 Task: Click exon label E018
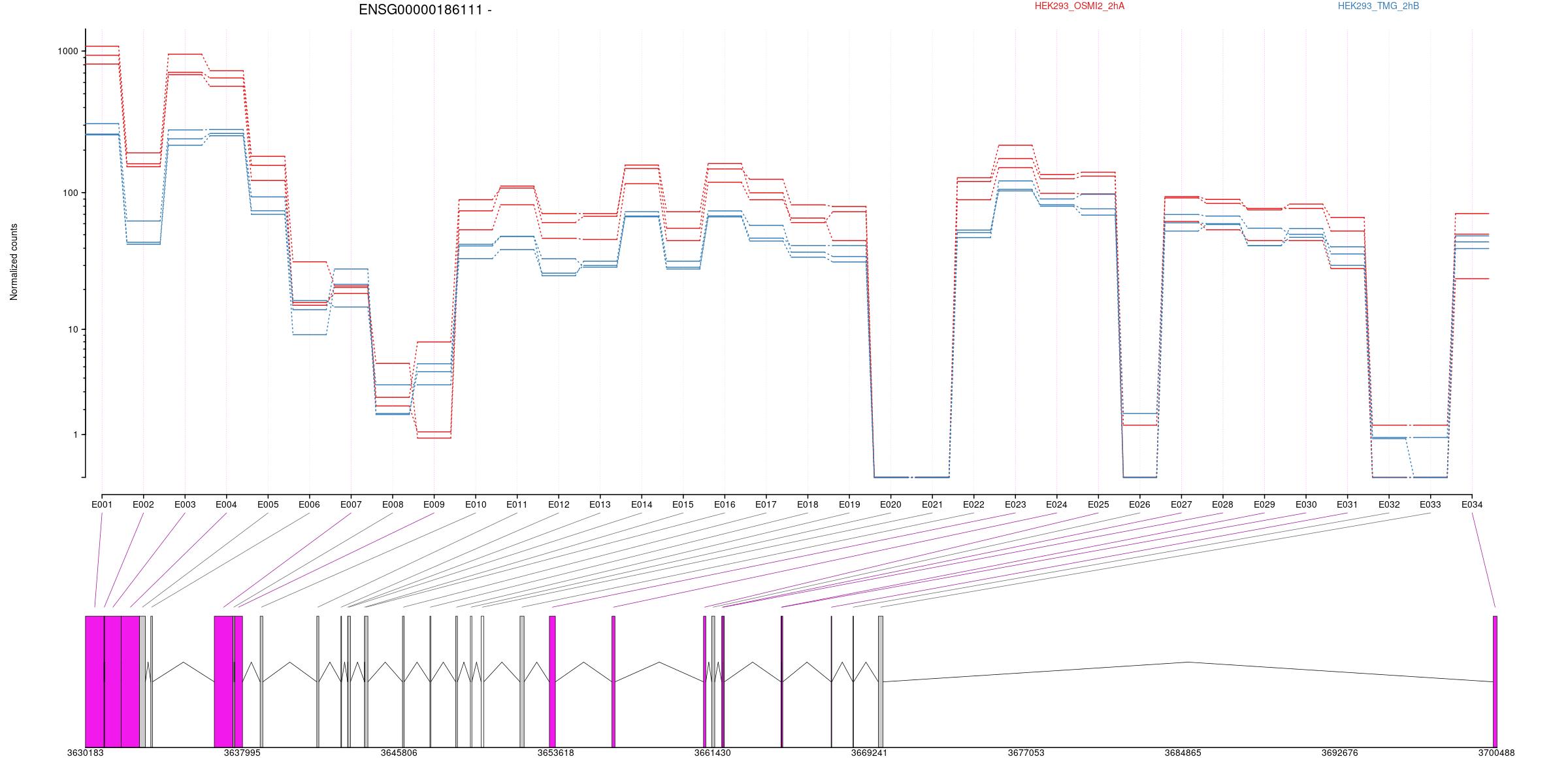pos(808,504)
